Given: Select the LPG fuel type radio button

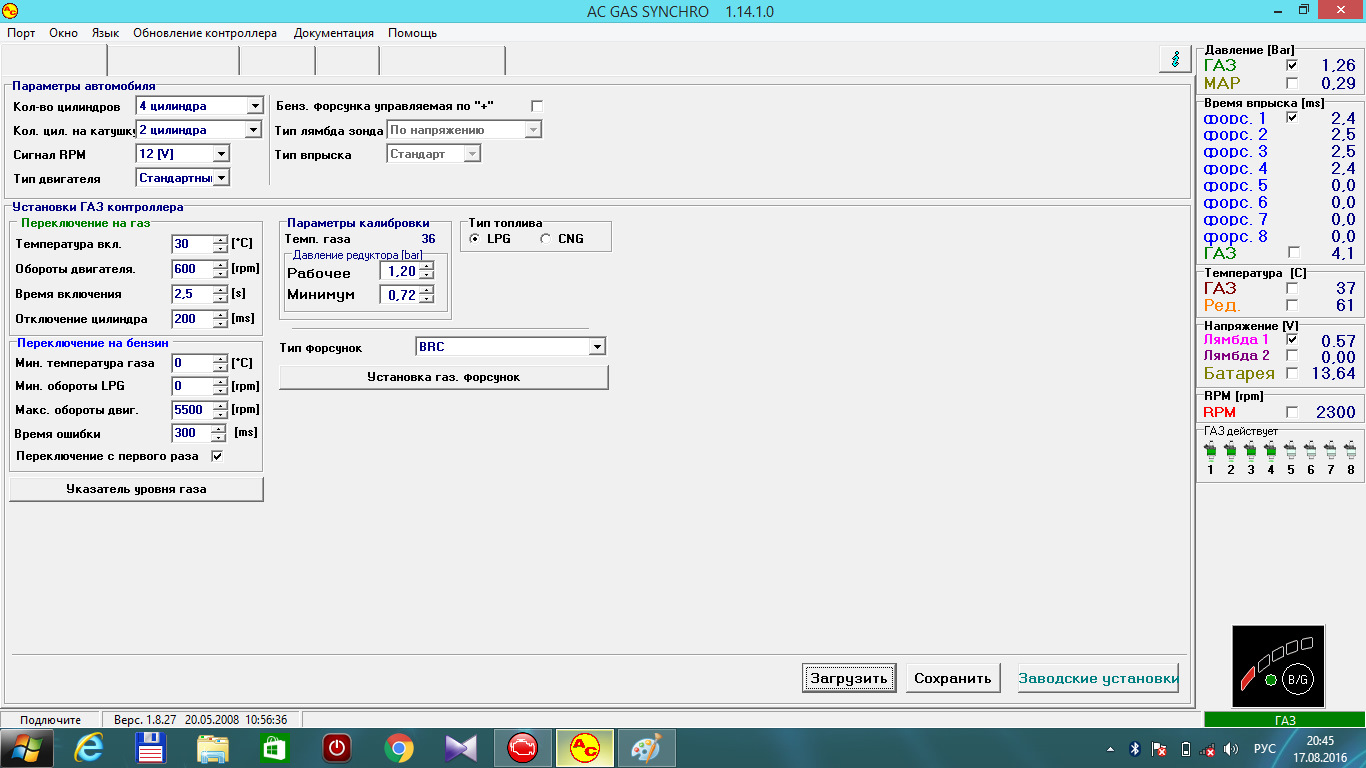Looking at the screenshot, I should [x=474, y=239].
